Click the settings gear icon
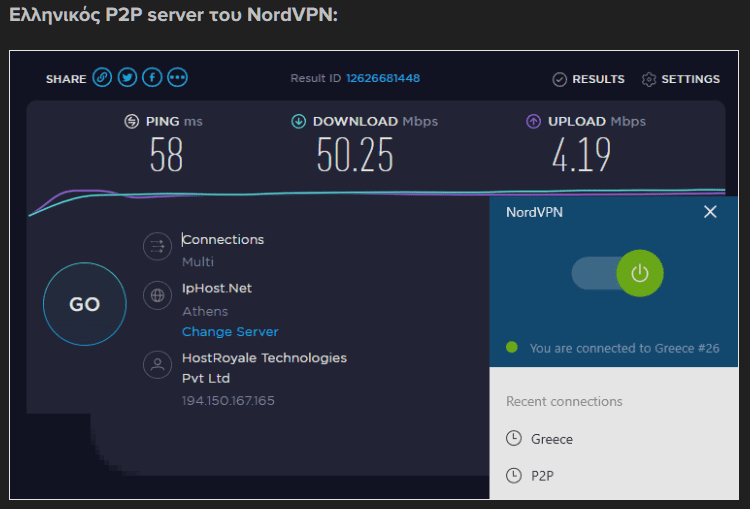This screenshot has height=509, width=750. click(x=649, y=79)
